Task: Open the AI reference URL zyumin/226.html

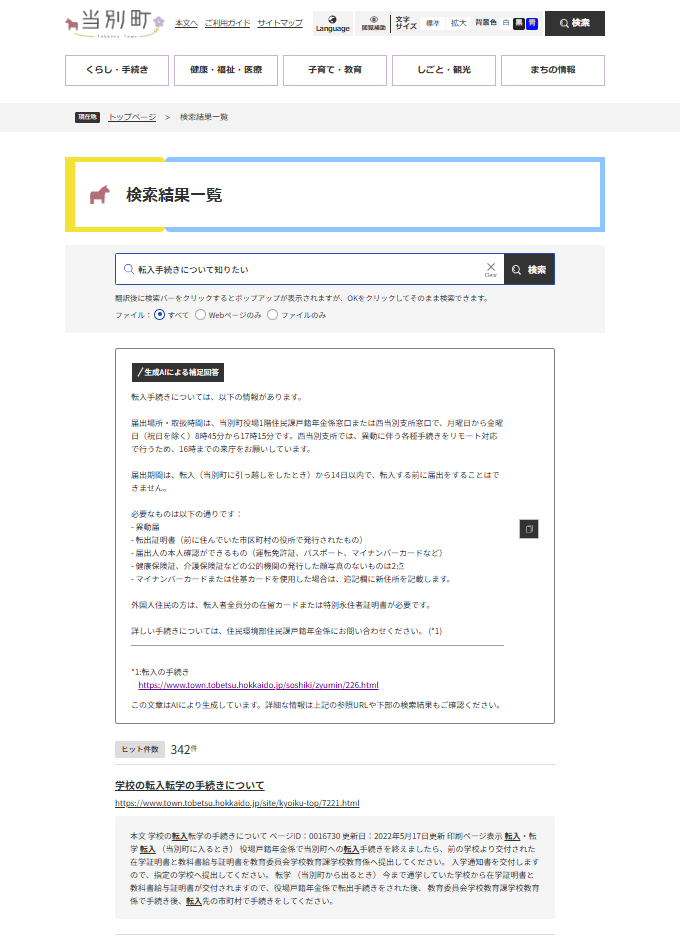Action: [259, 685]
